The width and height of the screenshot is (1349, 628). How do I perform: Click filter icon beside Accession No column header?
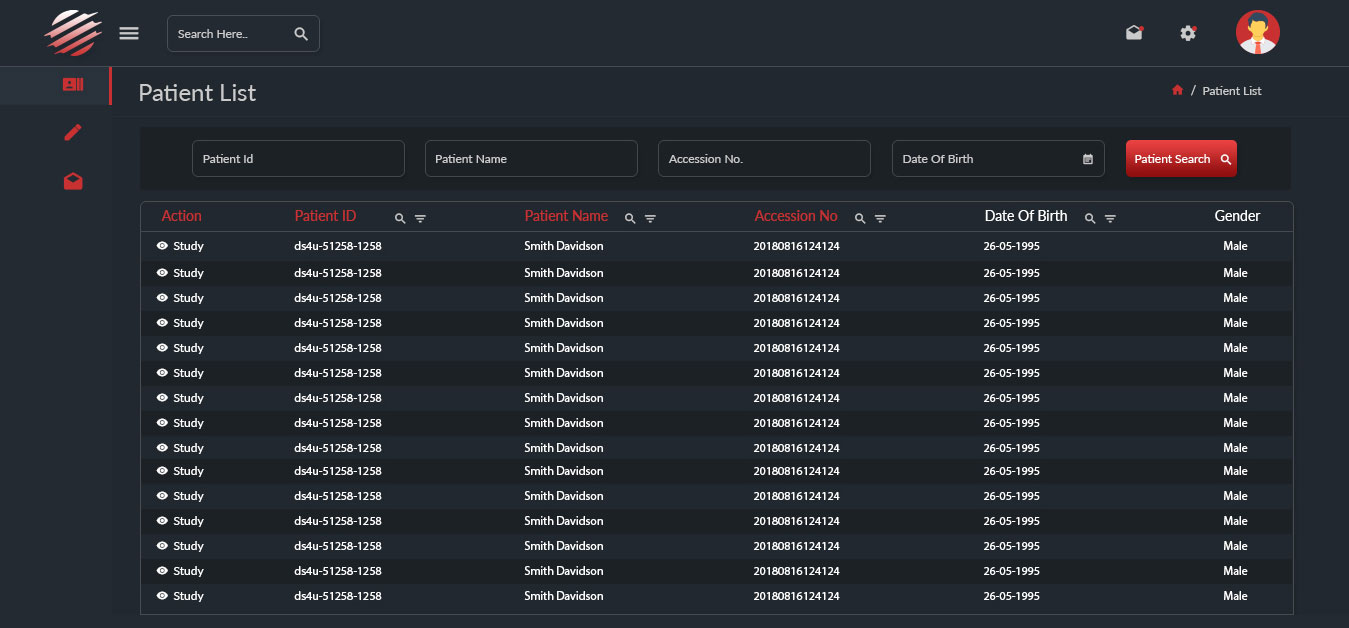880,218
